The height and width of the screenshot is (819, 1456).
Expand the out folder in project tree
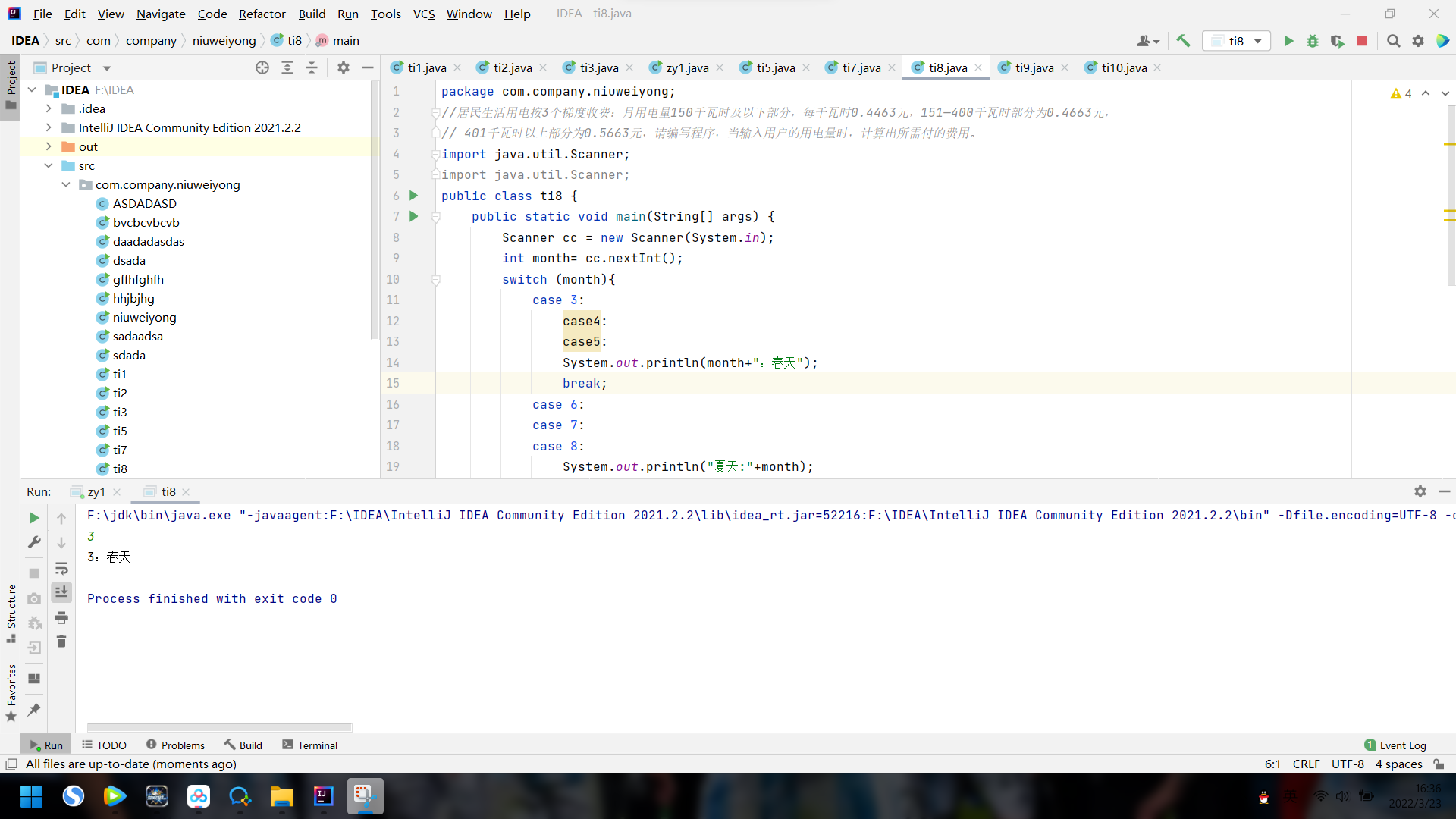(x=49, y=146)
